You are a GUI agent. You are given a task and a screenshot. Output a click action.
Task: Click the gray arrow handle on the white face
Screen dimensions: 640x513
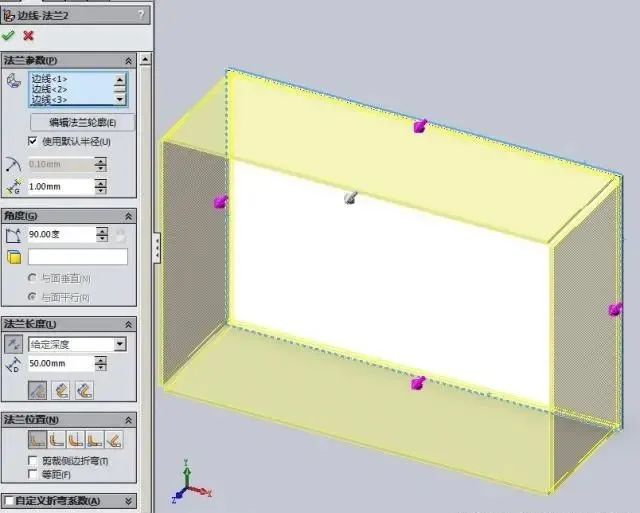[x=351, y=198]
